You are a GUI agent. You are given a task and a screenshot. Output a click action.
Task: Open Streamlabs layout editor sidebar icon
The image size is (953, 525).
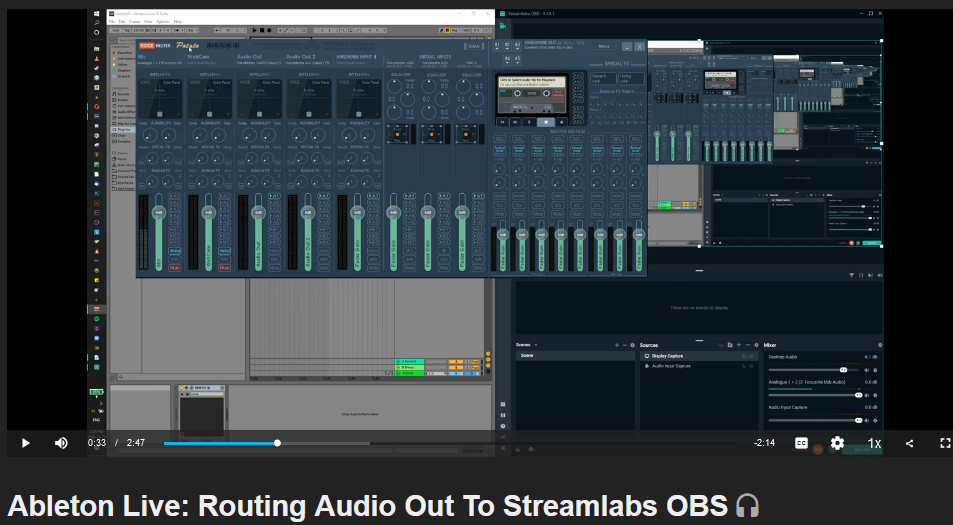click(503, 404)
